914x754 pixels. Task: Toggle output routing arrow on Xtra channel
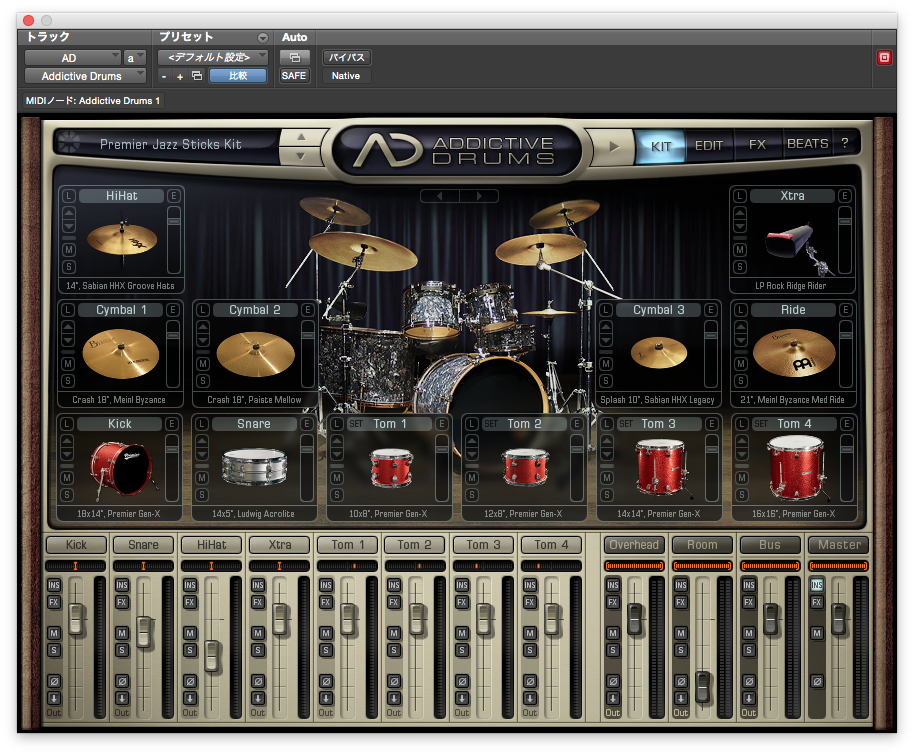(x=258, y=697)
